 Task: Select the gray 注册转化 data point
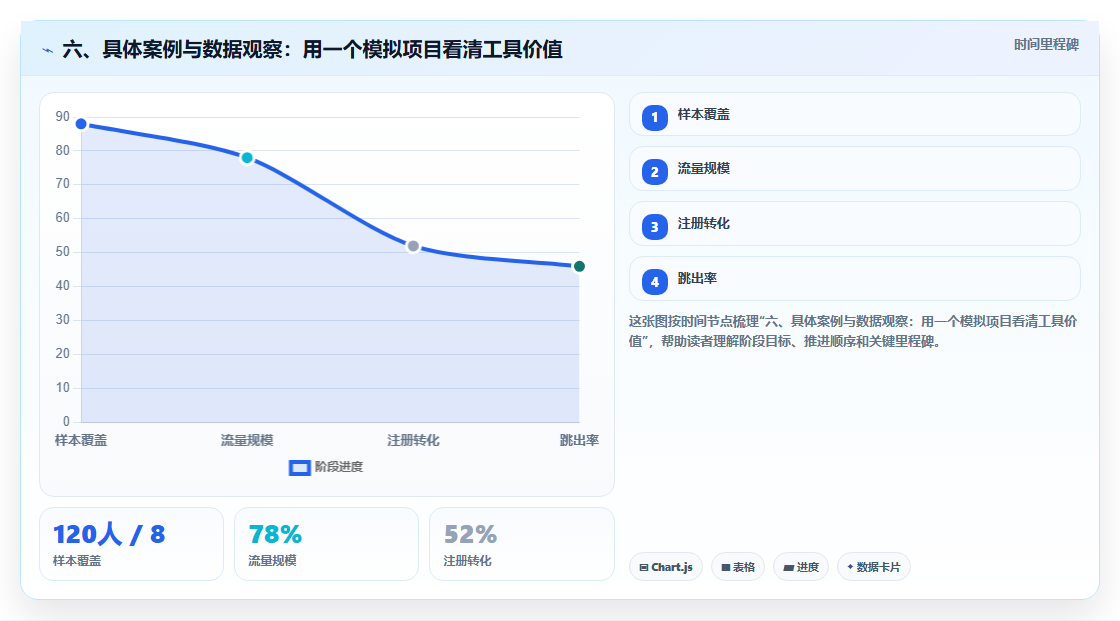coord(413,246)
